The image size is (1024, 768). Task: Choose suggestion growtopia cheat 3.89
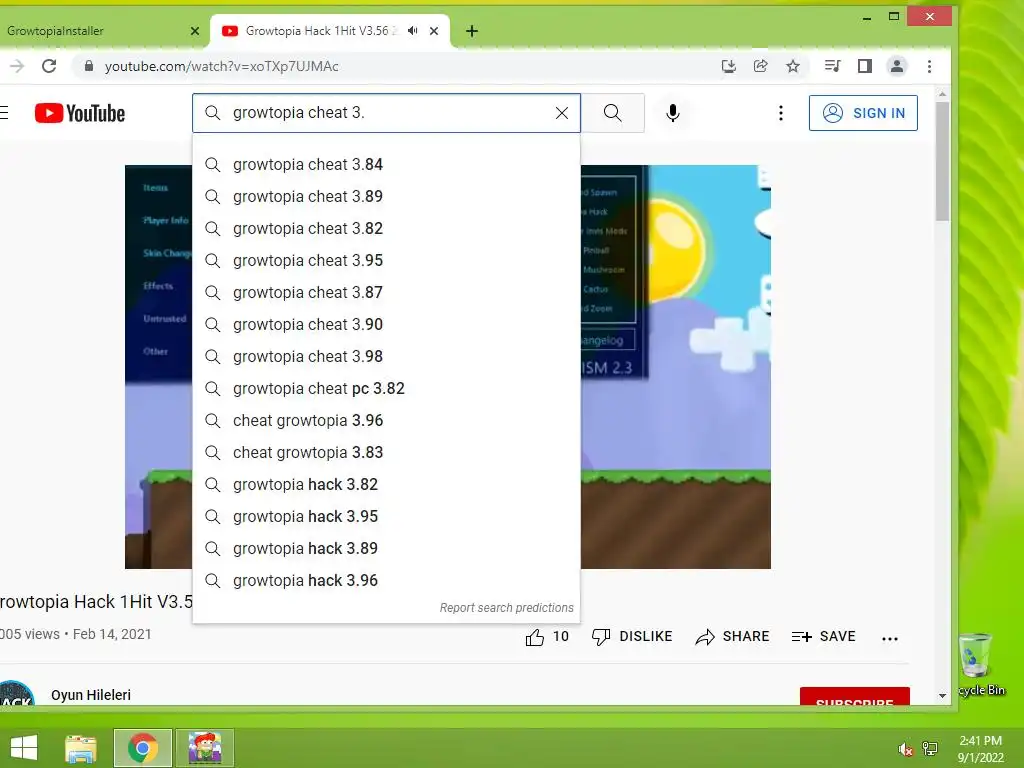click(386, 197)
